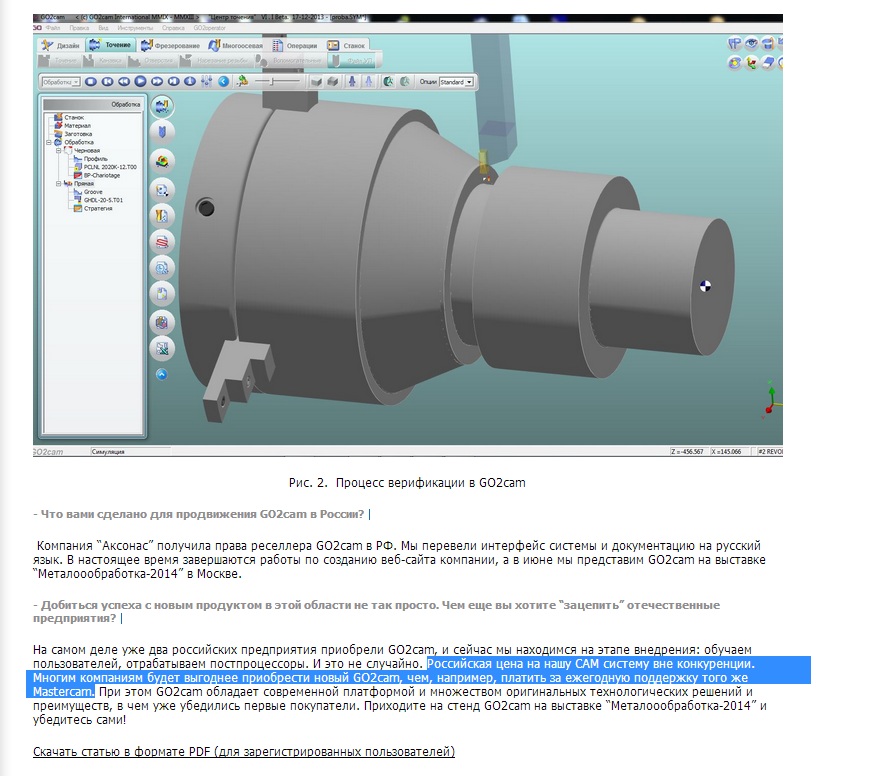Click the rewind simulation button
877x776 pixels.
[124, 82]
